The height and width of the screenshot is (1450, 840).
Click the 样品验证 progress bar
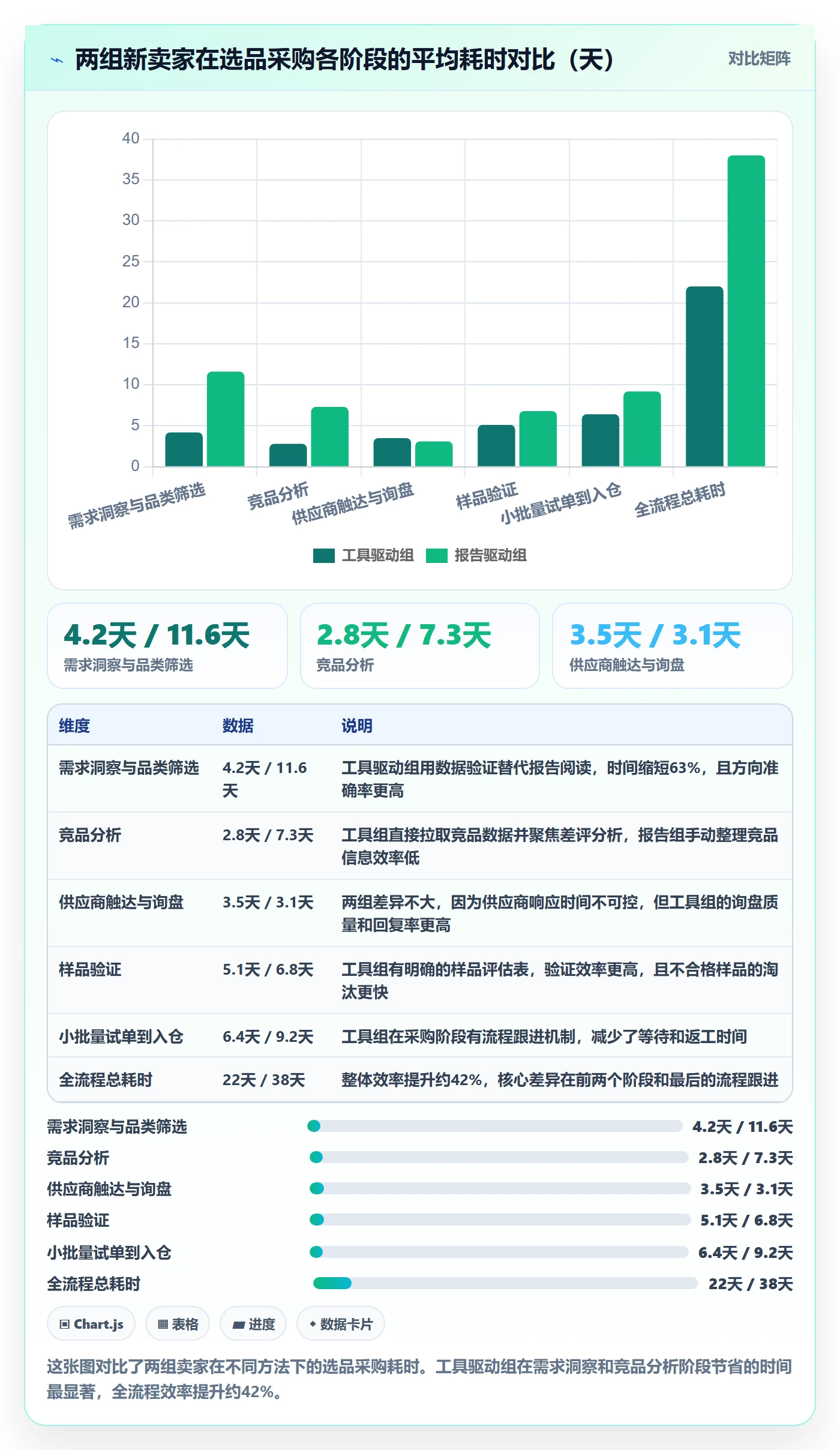tap(500, 1220)
